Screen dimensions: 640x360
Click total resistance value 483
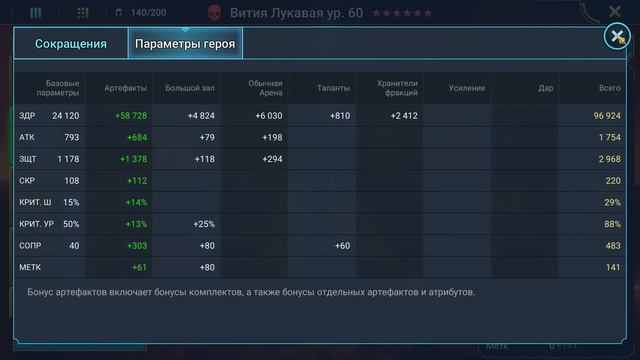tap(613, 246)
